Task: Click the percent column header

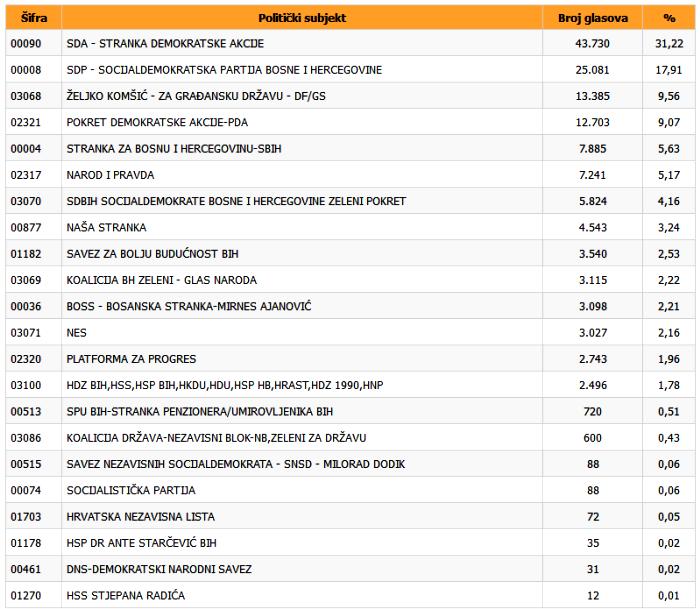Action: pyautogui.click(x=669, y=18)
